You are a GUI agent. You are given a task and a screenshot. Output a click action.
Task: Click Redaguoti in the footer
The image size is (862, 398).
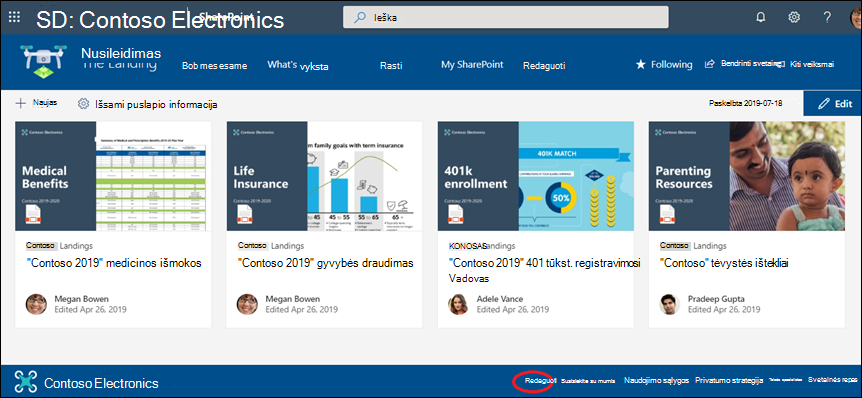point(540,380)
